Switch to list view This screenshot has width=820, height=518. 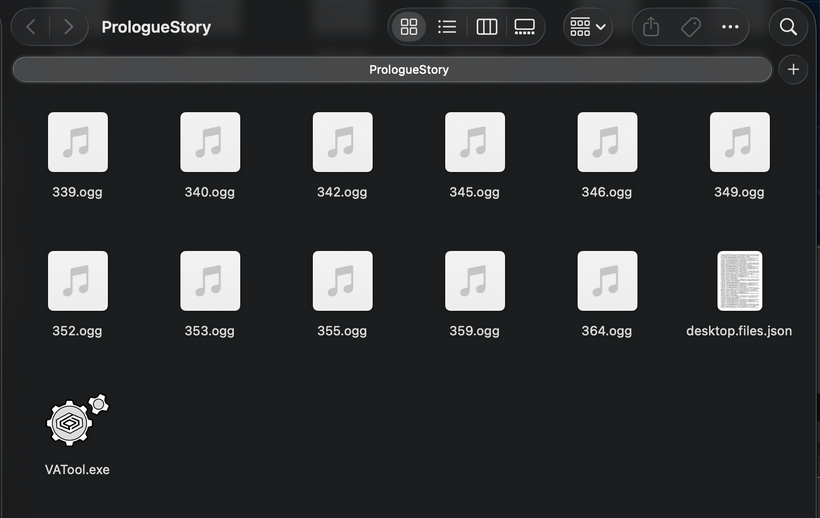(447, 27)
